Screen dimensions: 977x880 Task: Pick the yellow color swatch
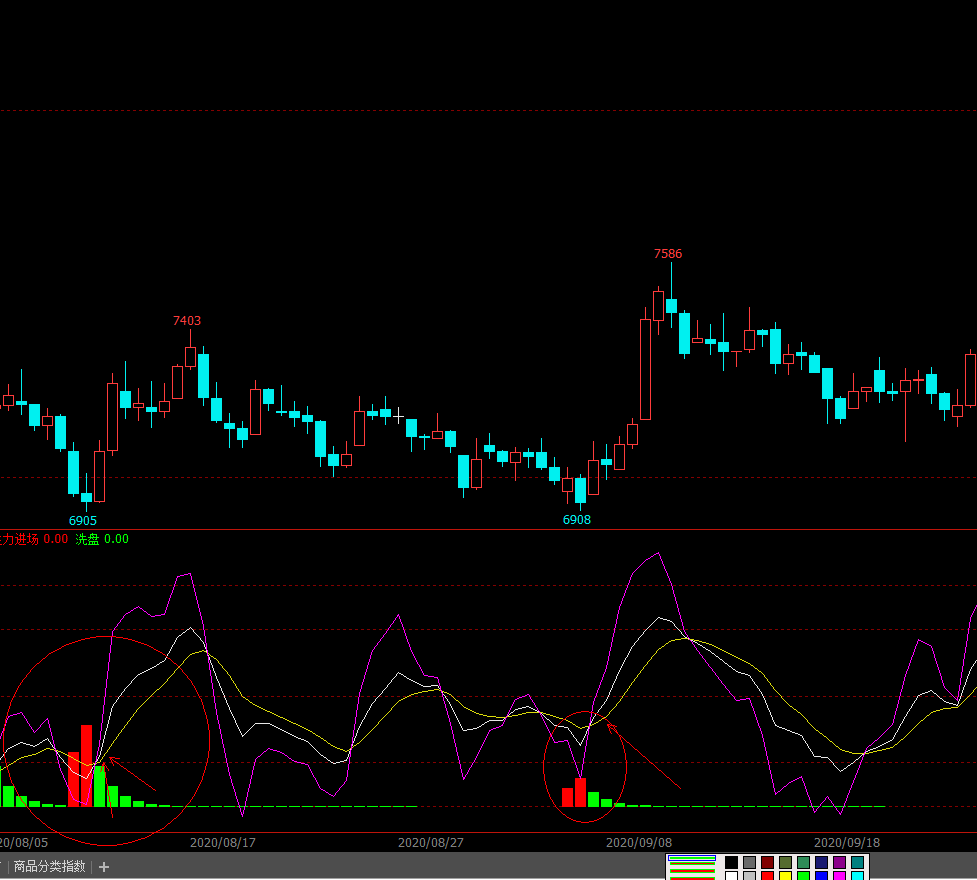tap(786, 876)
